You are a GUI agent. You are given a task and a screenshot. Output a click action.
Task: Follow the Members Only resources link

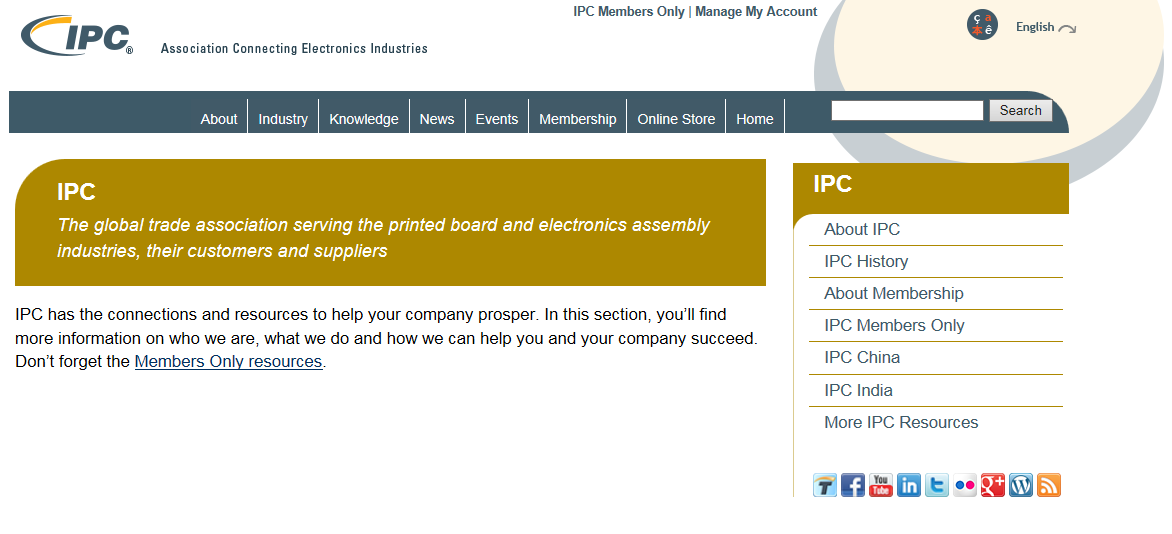point(228,361)
